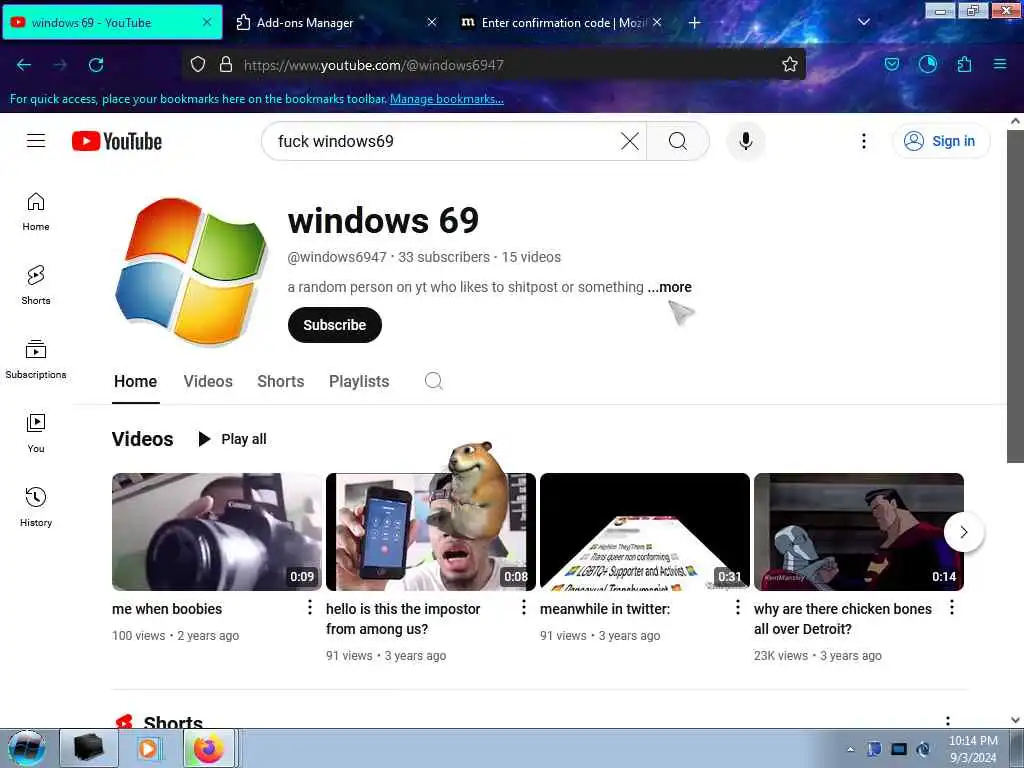Open Shorts in the sidebar

[x=36, y=285]
